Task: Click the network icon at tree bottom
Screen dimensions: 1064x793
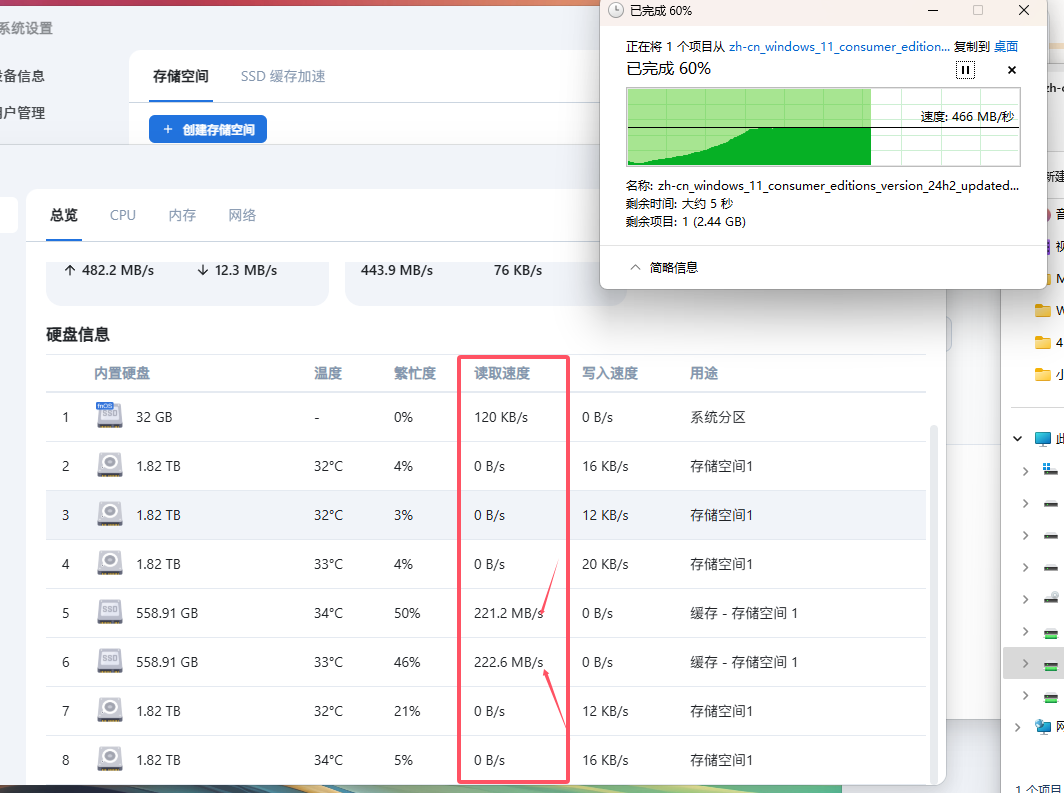Action: (1043, 727)
